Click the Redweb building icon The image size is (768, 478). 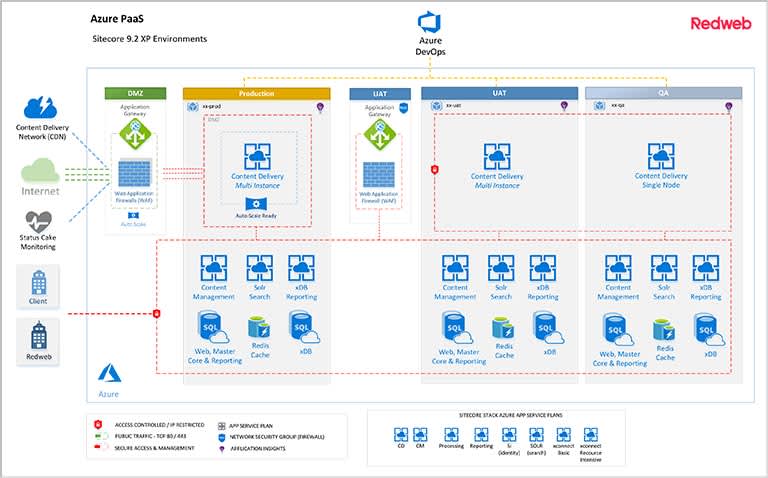[x=39, y=335]
